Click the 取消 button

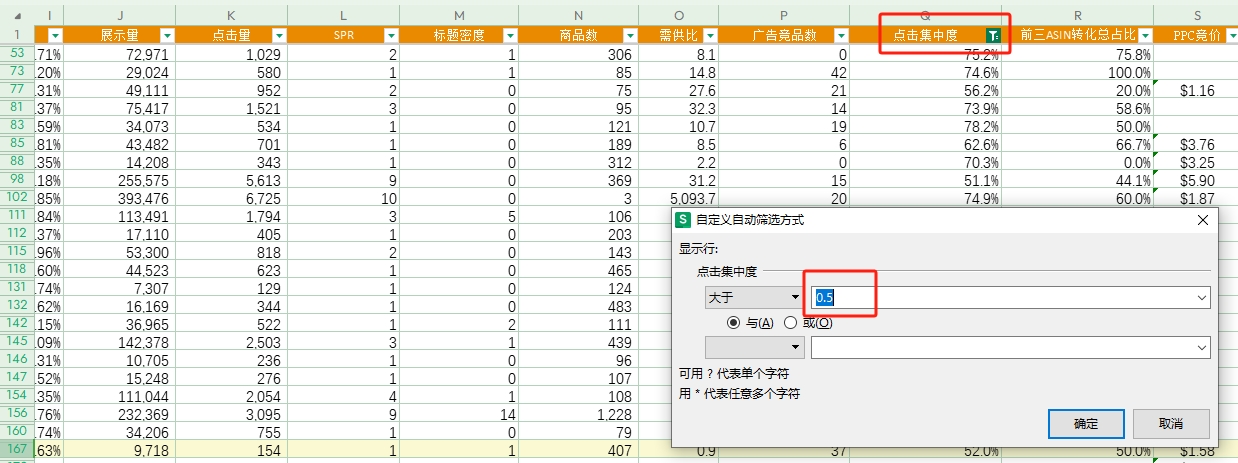[1171, 423]
